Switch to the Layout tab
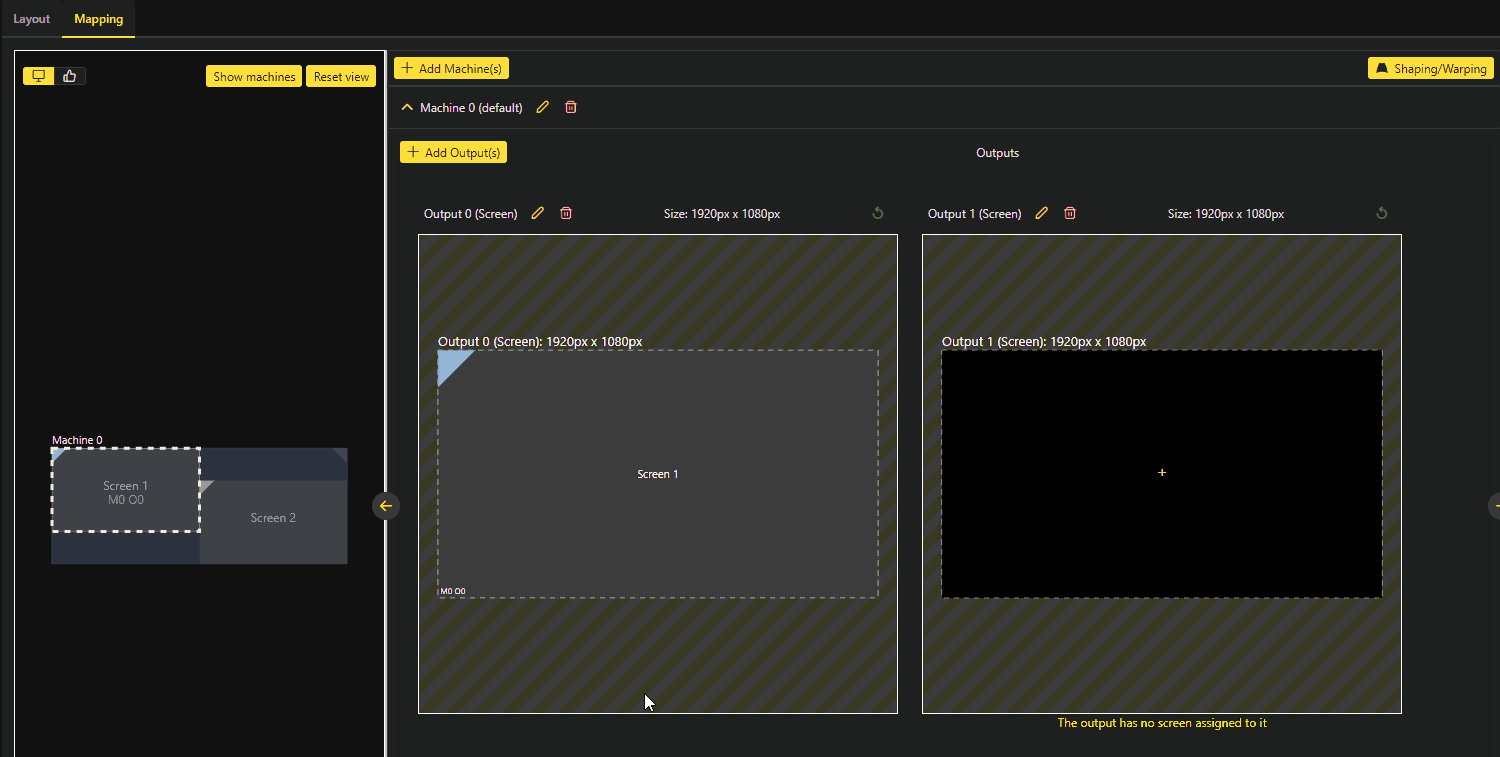 [32, 19]
